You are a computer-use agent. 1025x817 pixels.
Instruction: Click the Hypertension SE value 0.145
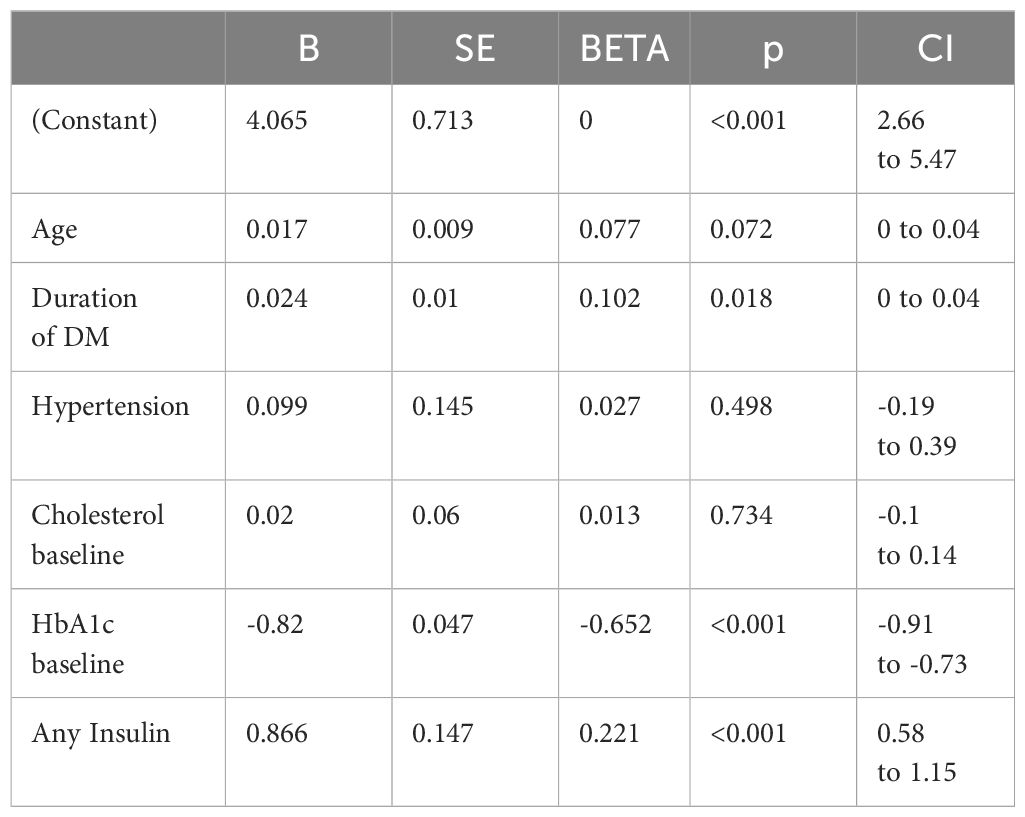pos(443,407)
